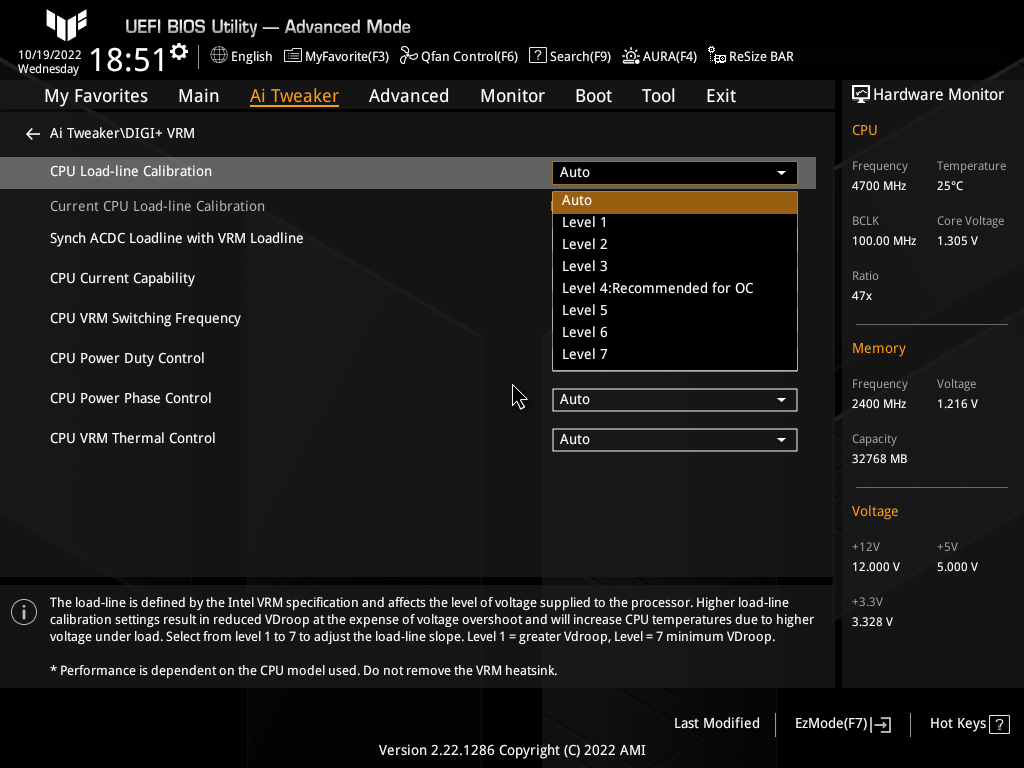
Task: Click the Hardware Monitor panel icon
Action: 861,93
